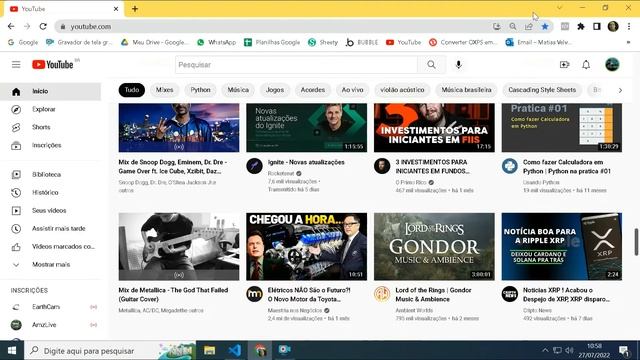640x360 pixels.
Task: Open Cripto News channel avatar
Action: click(x=510, y=294)
